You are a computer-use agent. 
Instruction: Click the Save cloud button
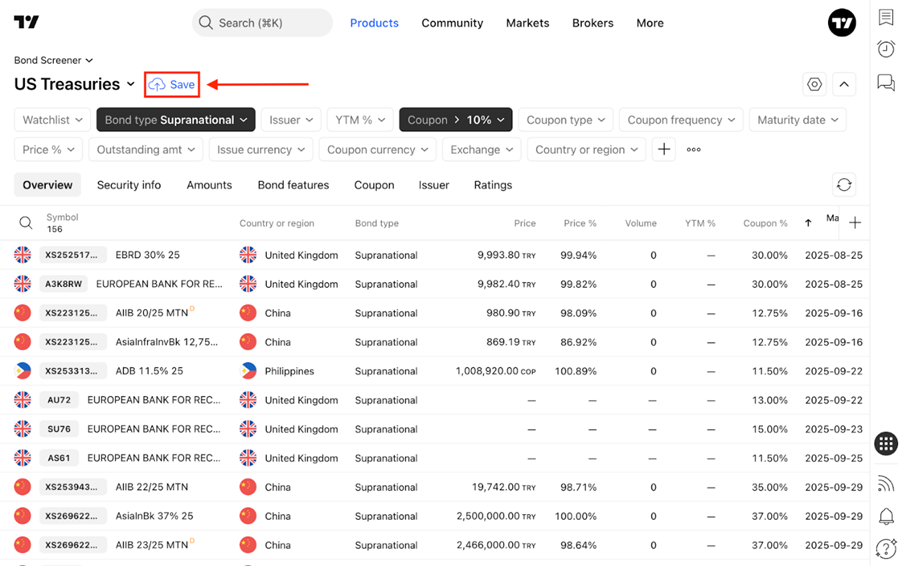[x=172, y=85]
